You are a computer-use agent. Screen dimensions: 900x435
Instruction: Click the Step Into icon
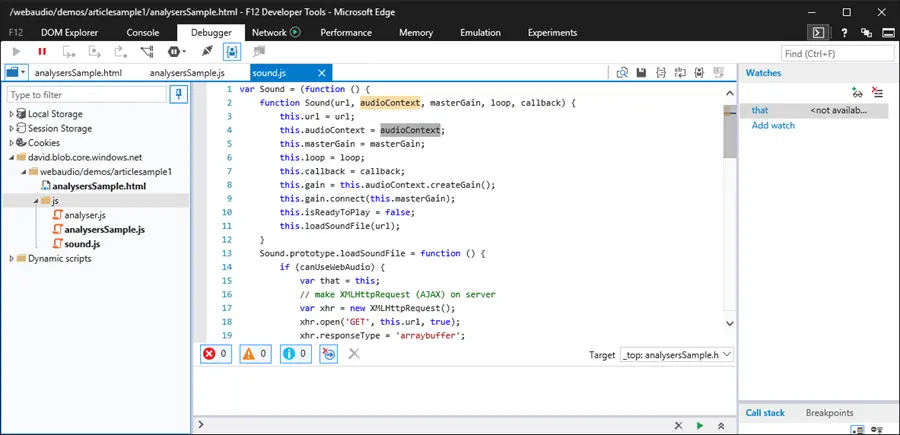click(69, 52)
